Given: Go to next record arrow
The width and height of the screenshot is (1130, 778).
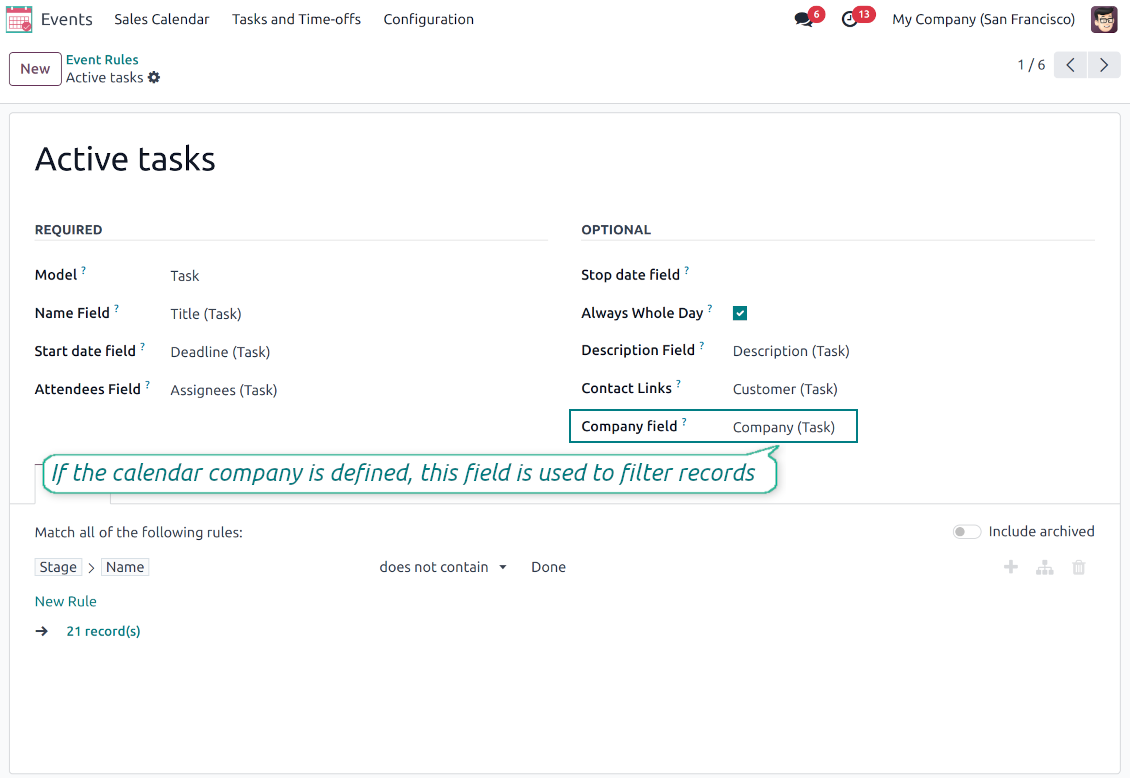Looking at the screenshot, I should pos(1104,65).
